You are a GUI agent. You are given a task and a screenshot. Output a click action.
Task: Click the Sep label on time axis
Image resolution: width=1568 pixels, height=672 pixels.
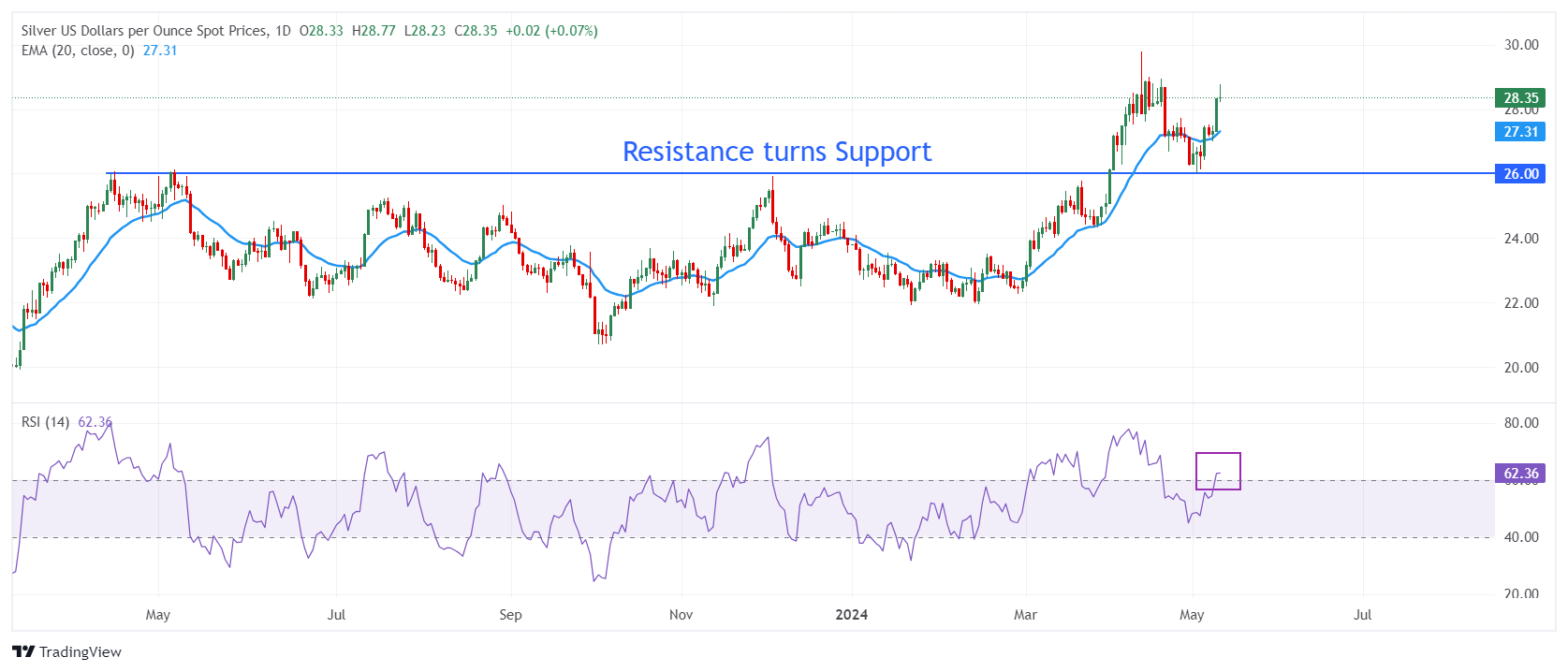(x=510, y=615)
